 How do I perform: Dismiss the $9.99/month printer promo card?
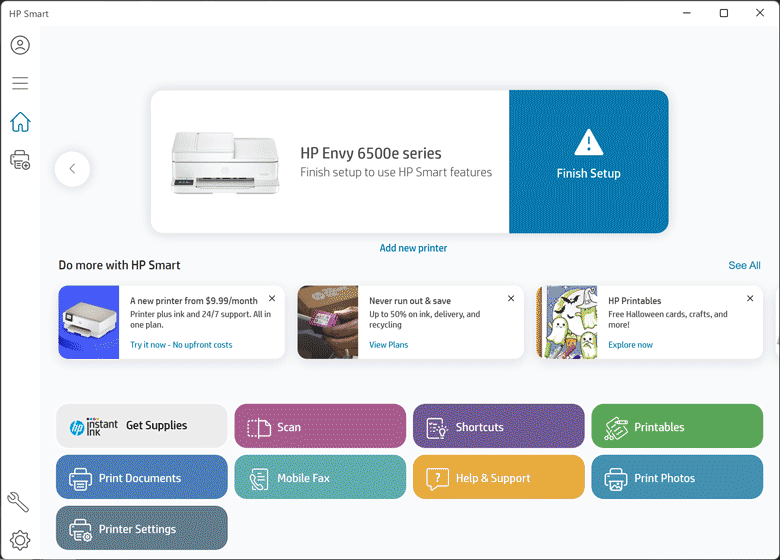[272, 298]
